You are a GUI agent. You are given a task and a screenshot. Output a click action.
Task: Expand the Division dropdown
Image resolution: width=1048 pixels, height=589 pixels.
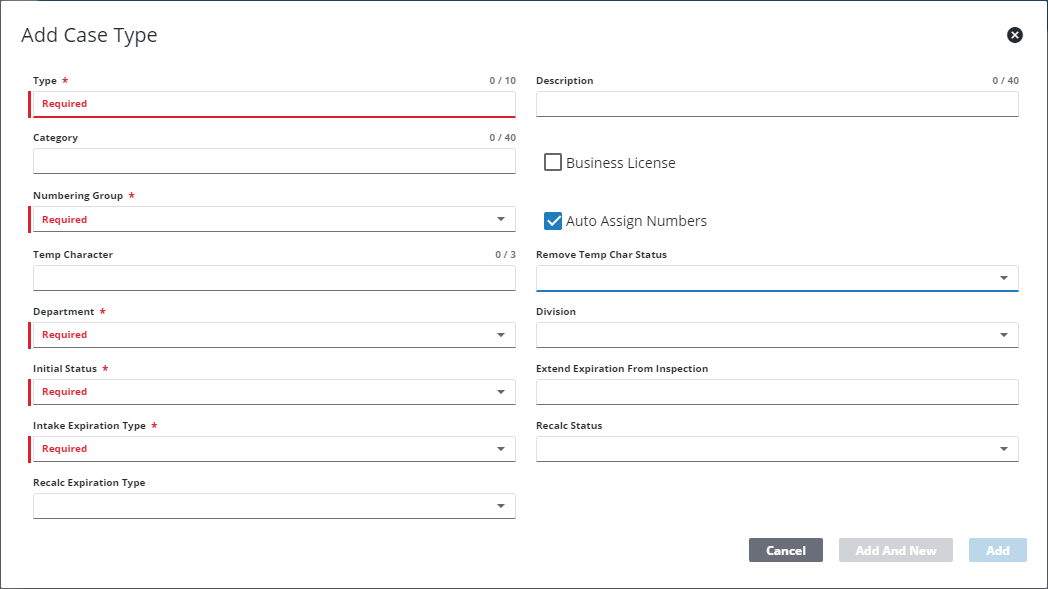click(x=776, y=335)
